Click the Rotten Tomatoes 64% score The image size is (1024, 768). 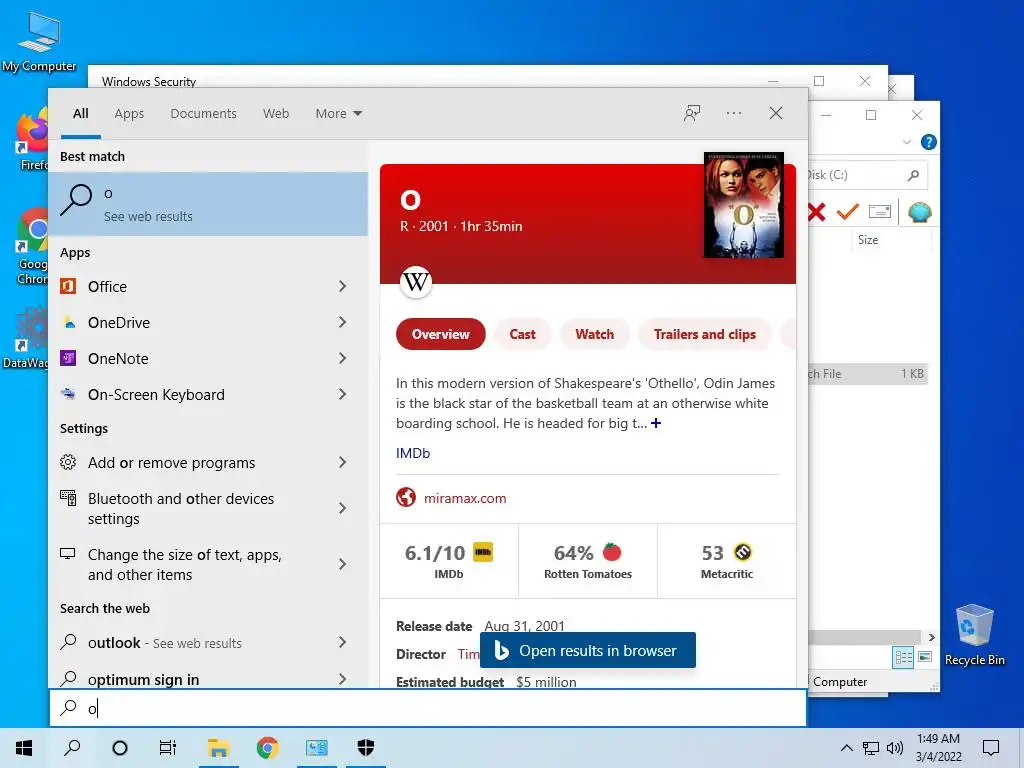(588, 560)
